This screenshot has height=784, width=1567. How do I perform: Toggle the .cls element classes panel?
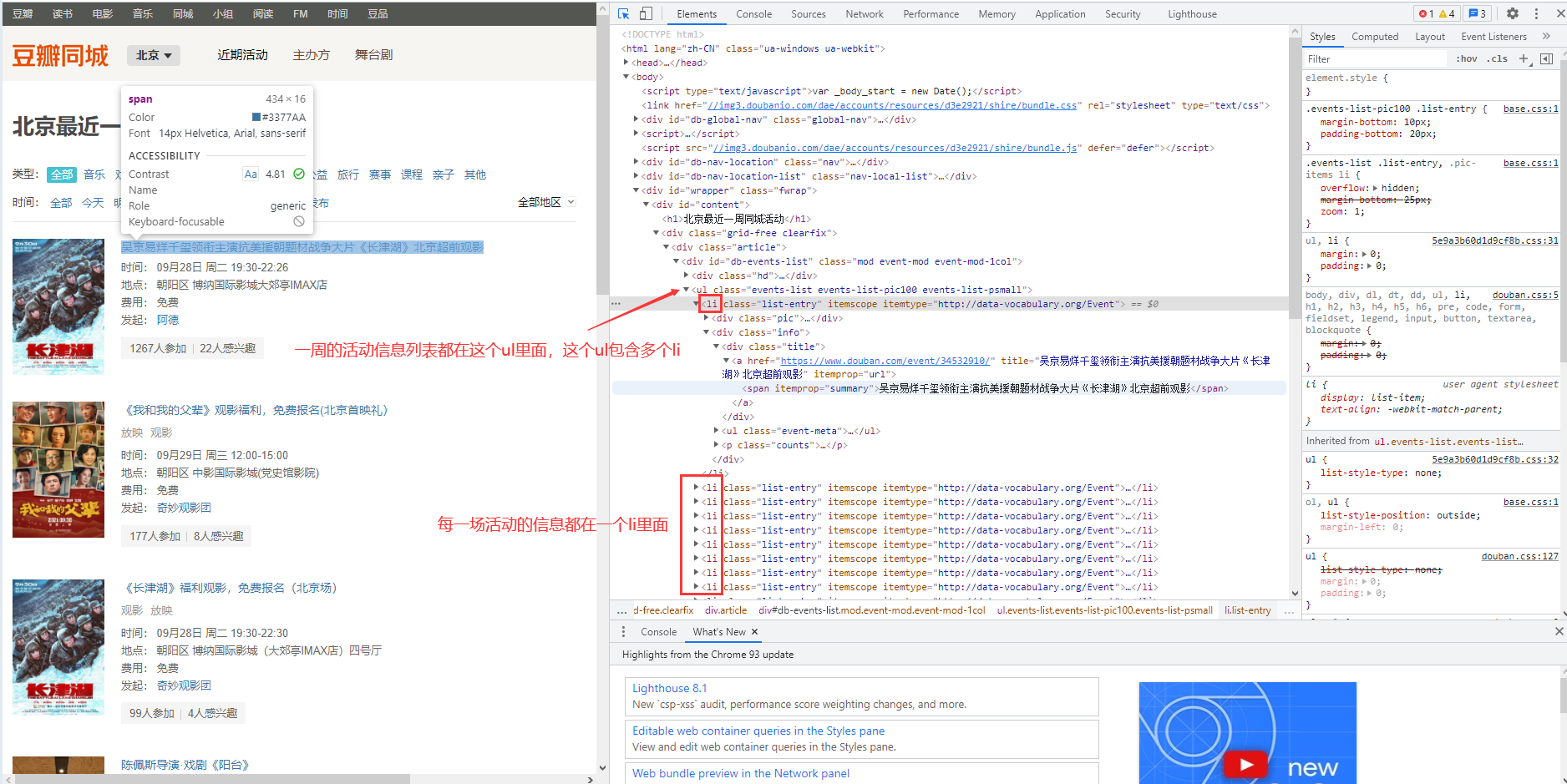coord(1497,58)
